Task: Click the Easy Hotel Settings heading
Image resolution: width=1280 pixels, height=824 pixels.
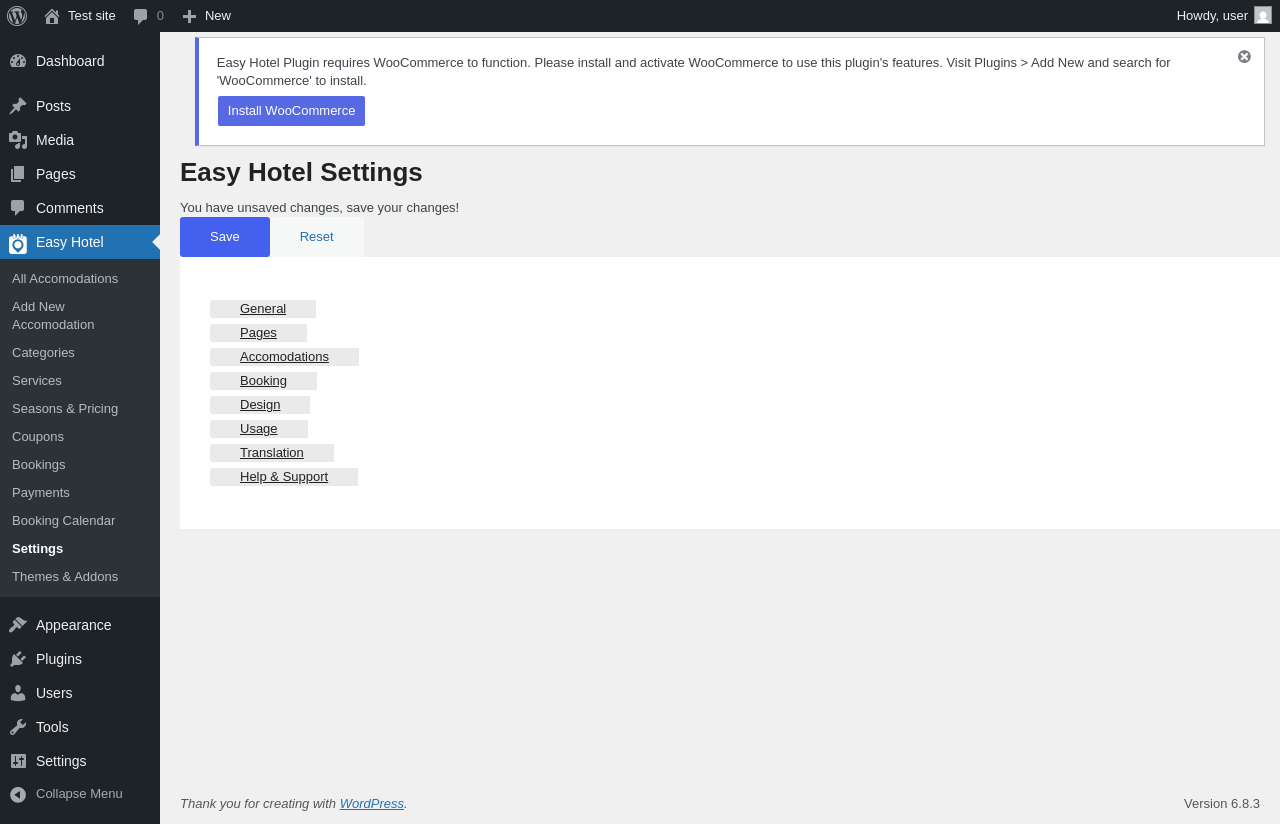Action: click(301, 172)
